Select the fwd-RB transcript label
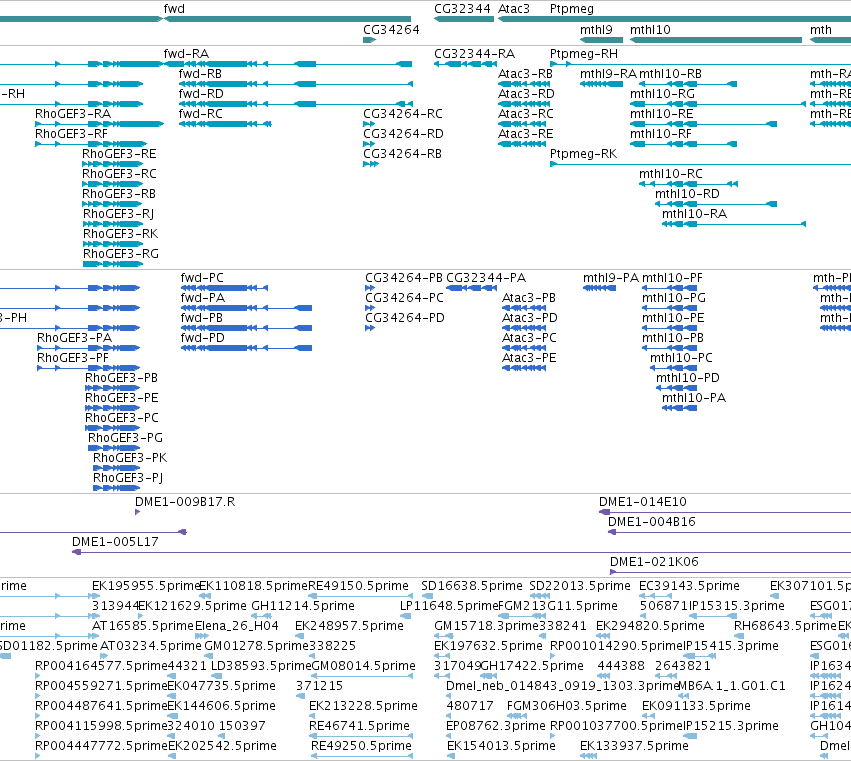851x761 pixels. 200,74
